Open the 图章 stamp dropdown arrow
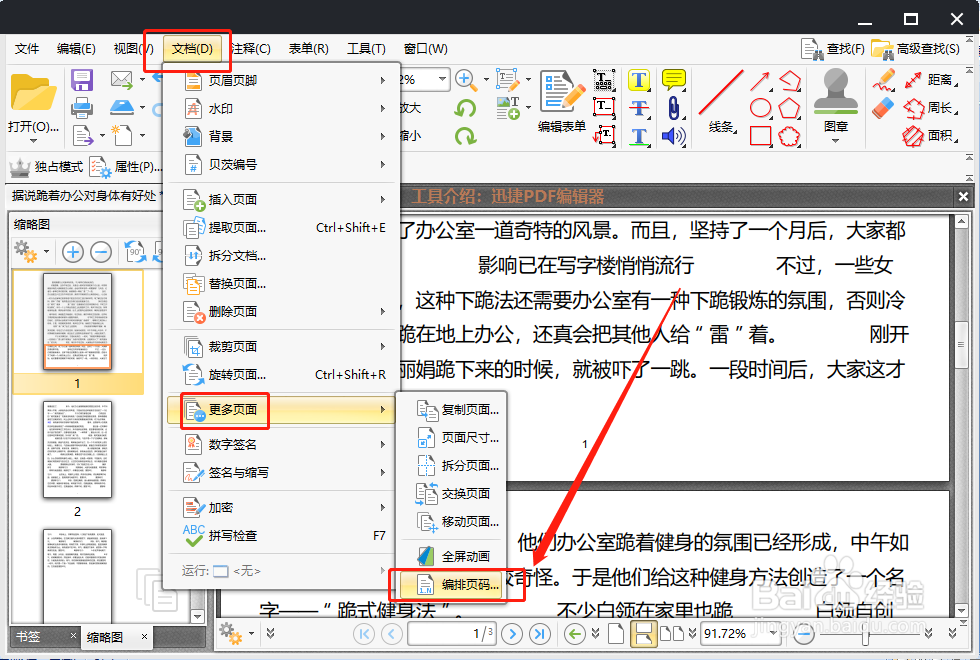The width and height of the screenshot is (980, 660). [835, 142]
